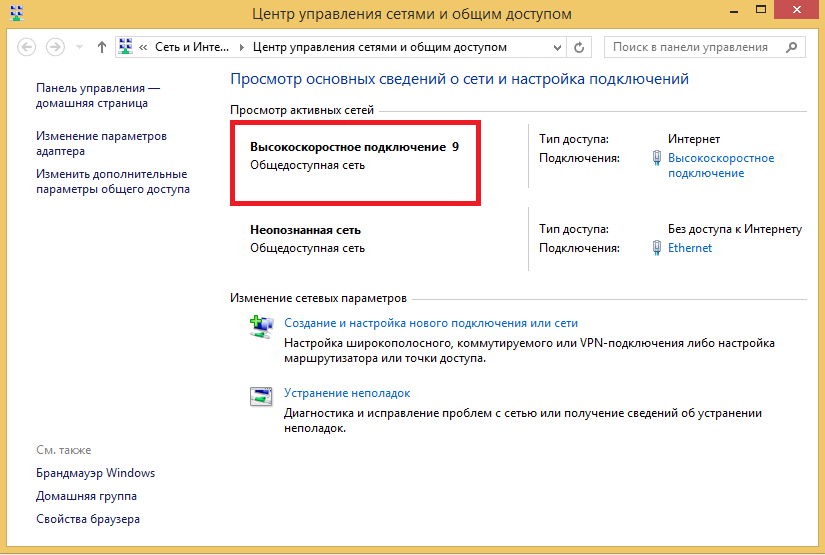The width and height of the screenshot is (825, 555).
Task: Click the troubleshooting icon beside Устранение неполадок
Action: pos(260,395)
